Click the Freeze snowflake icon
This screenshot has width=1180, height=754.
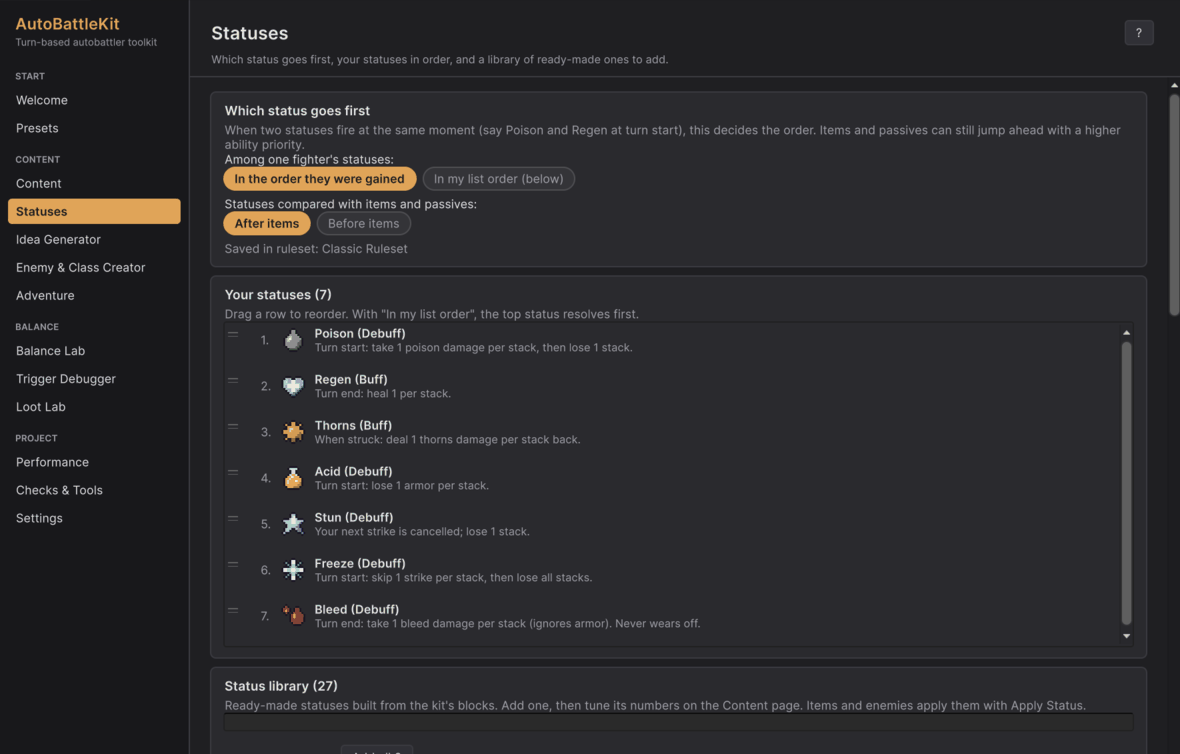[x=293, y=570]
